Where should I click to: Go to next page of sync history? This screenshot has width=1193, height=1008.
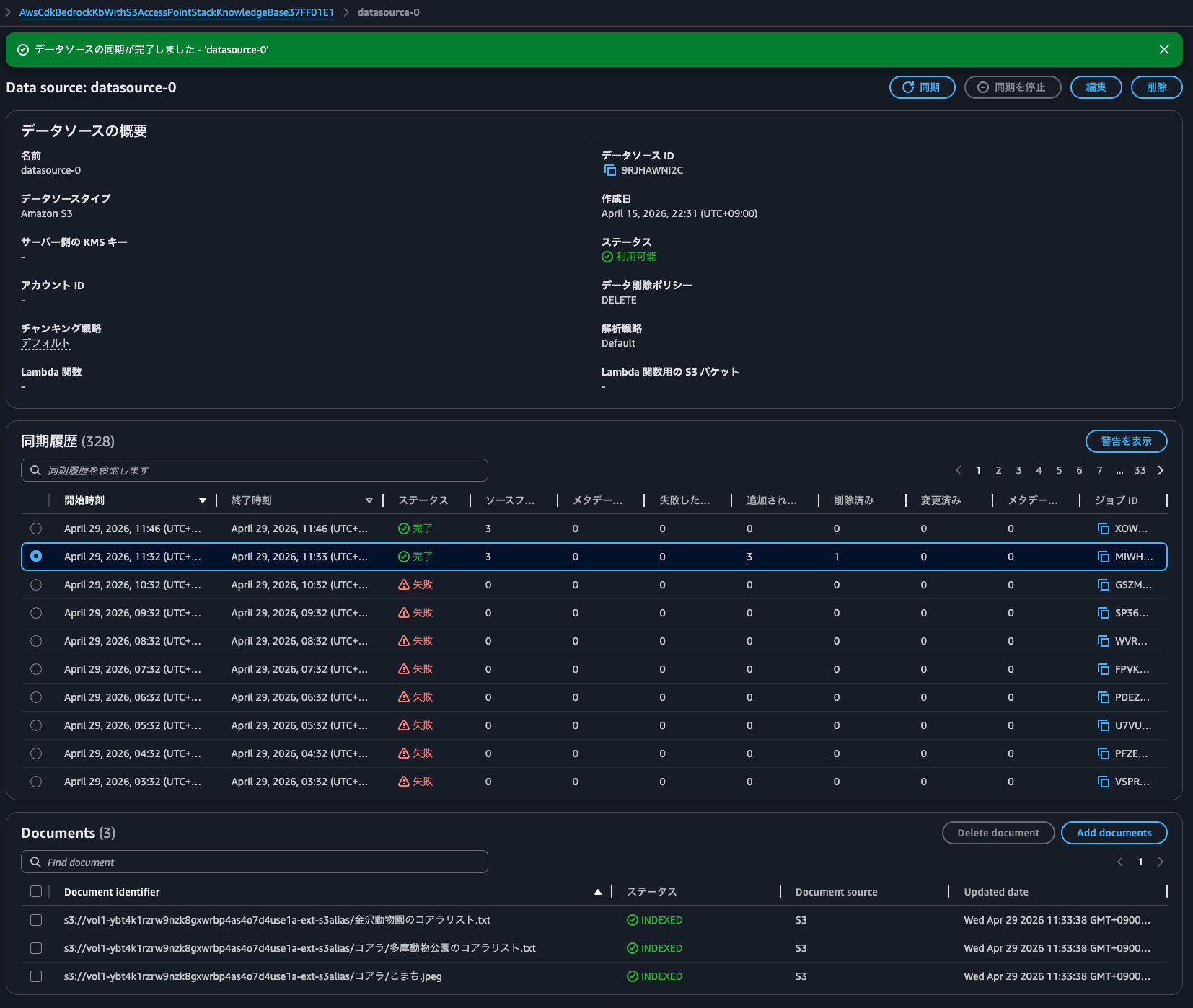(1161, 470)
